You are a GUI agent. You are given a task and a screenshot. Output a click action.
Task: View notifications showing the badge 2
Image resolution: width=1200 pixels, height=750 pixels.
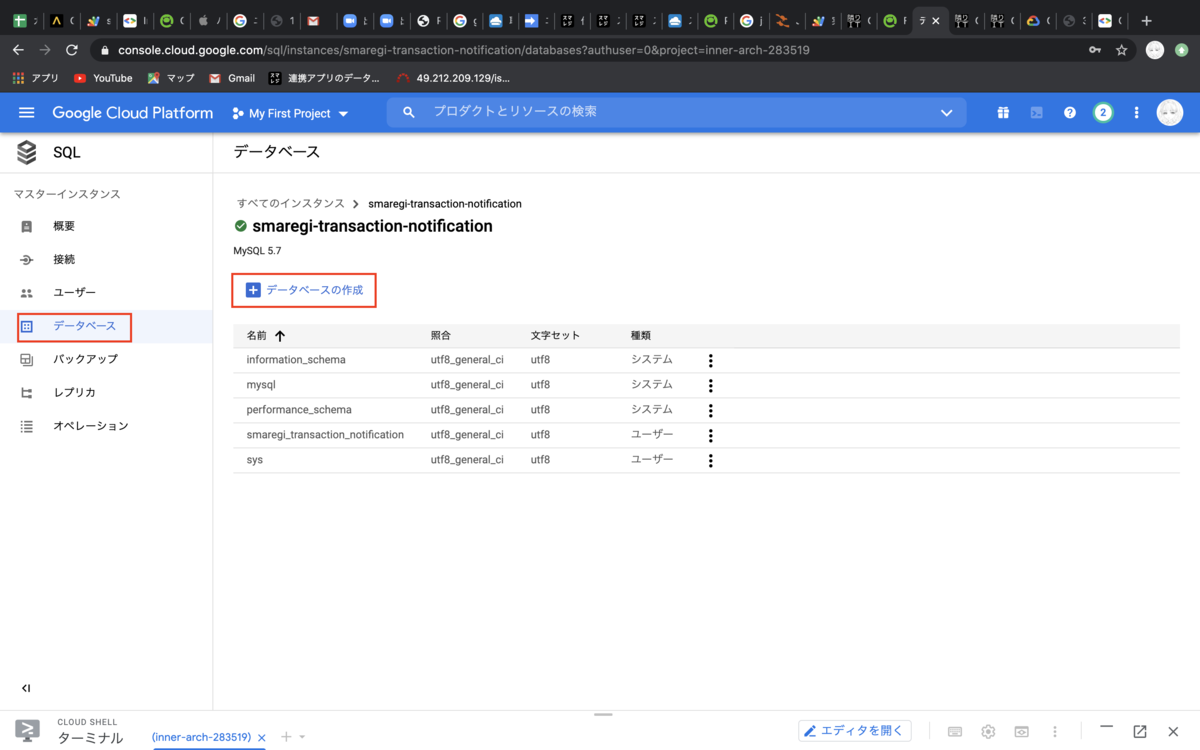(x=1103, y=112)
